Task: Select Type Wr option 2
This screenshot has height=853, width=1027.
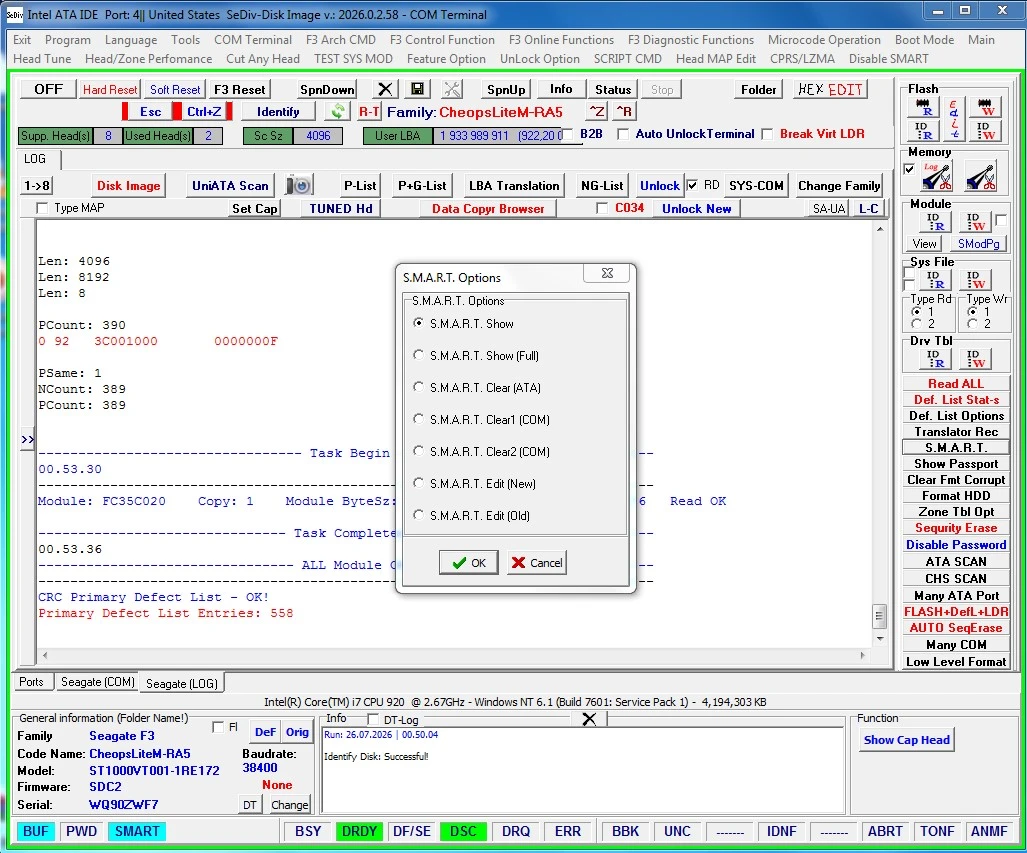Action: [973, 324]
